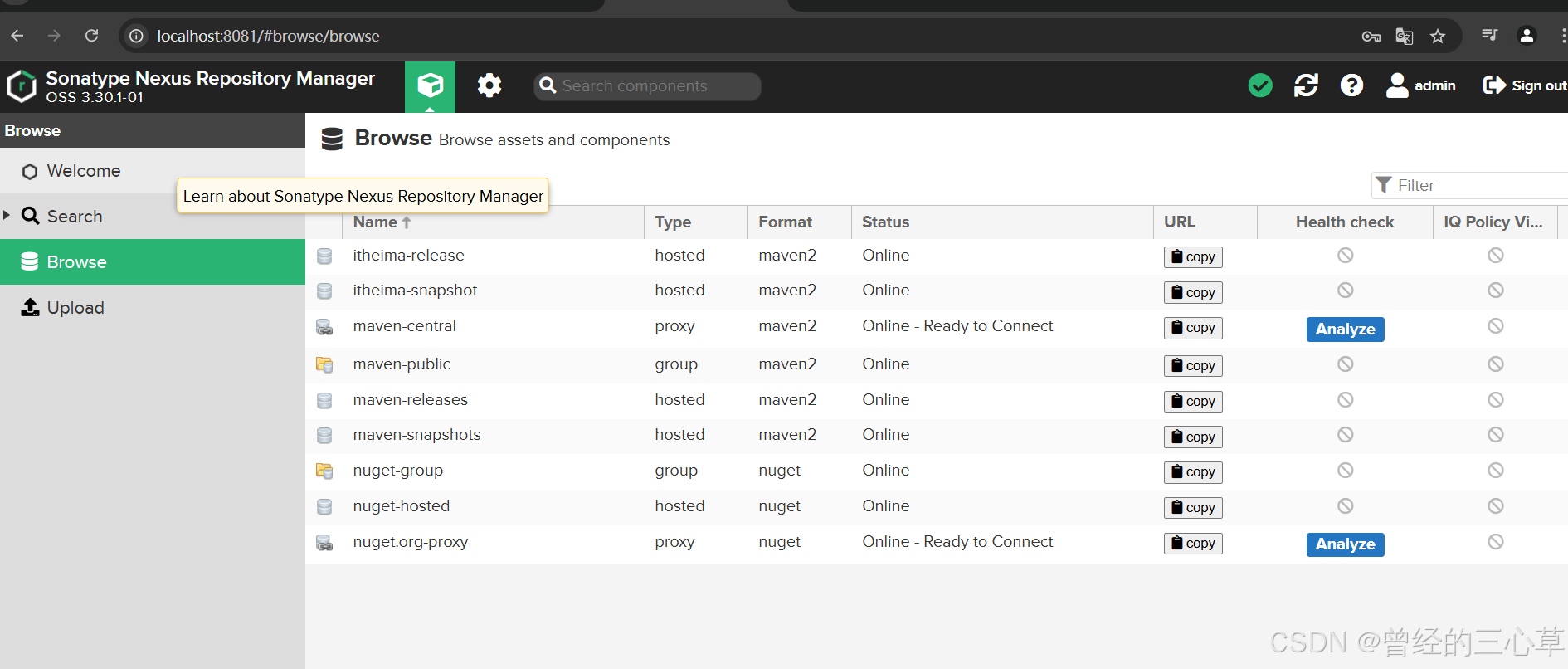Select Browse in the sidebar

153,262
